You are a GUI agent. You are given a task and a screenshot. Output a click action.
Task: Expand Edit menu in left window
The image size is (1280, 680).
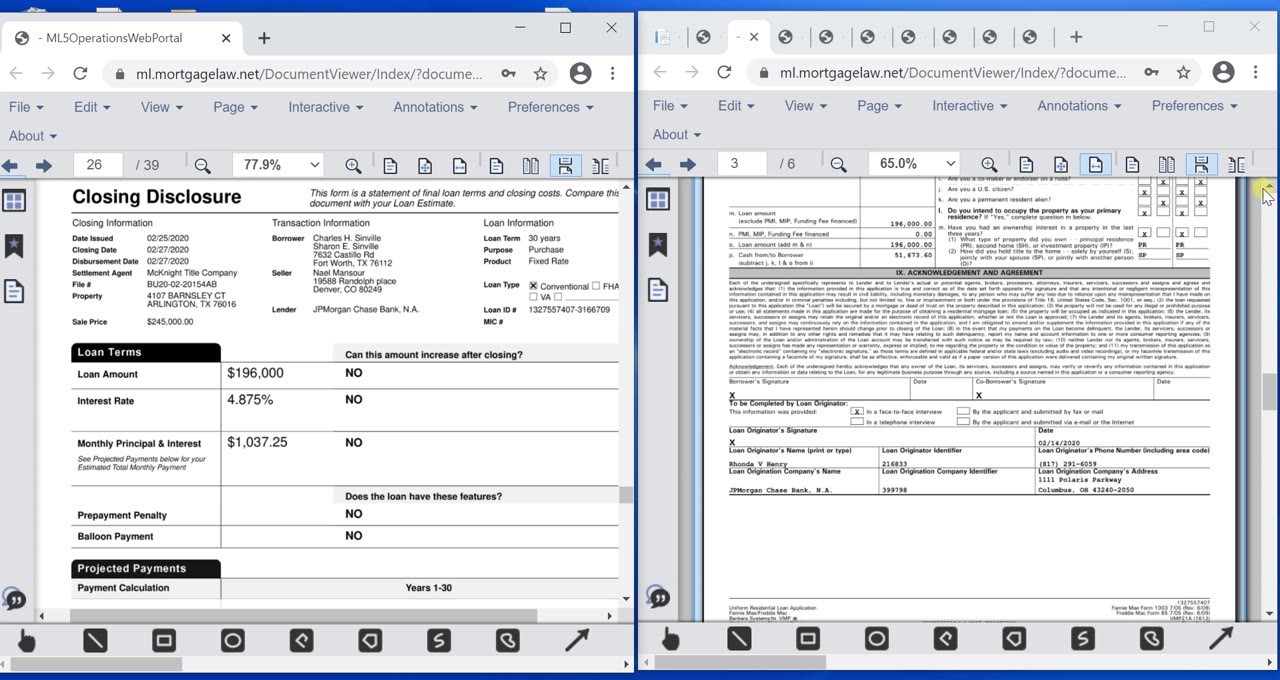[x=93, y=107]
